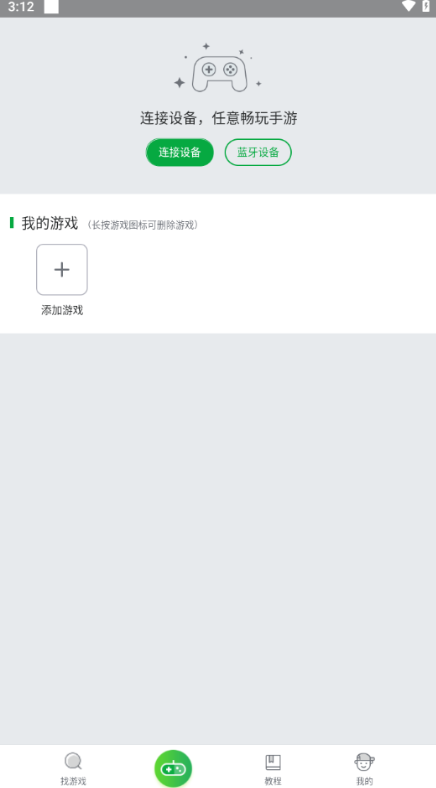Tap the 添加游戏 label
Viewport: 436px width, 788px height.
click(x=62, y=310)
